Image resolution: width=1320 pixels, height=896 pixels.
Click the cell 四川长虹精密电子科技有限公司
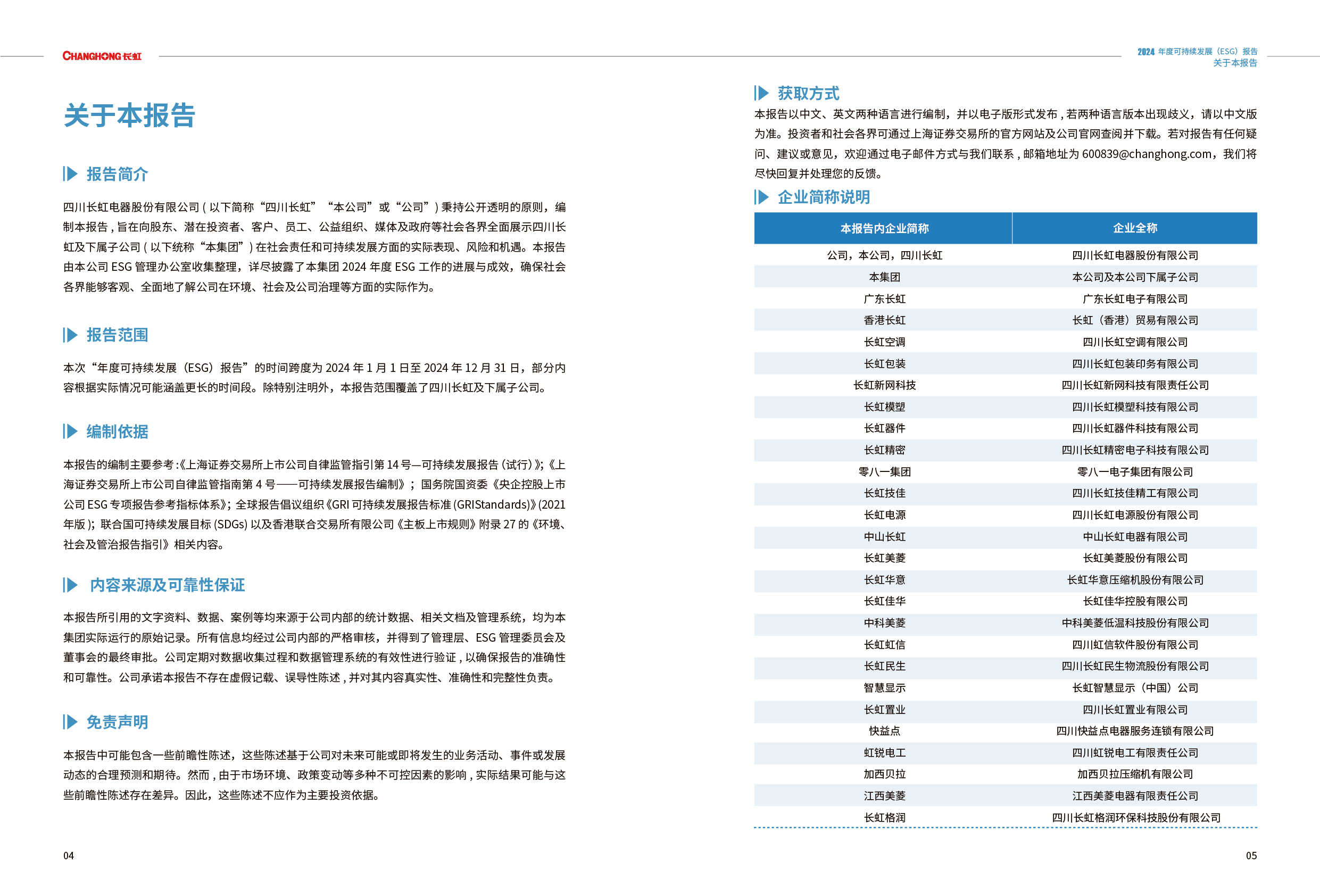click(1135, 450)
